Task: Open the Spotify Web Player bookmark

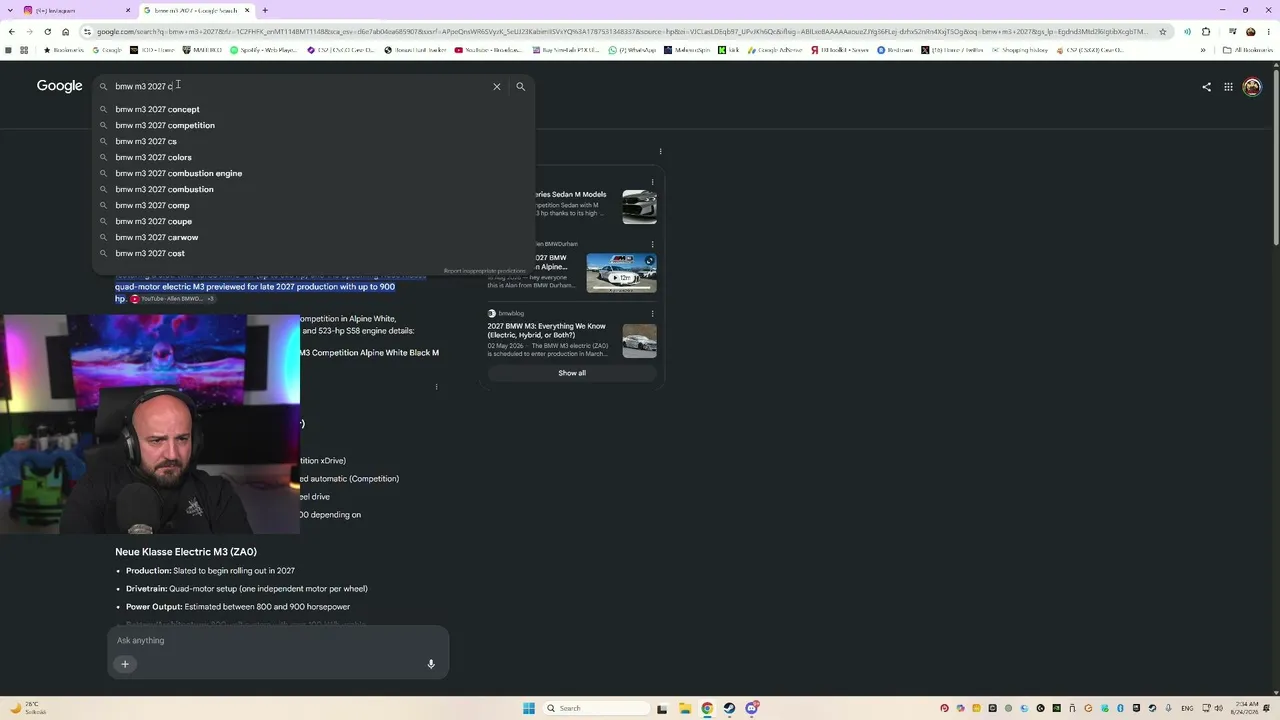Action: point(264,50)
